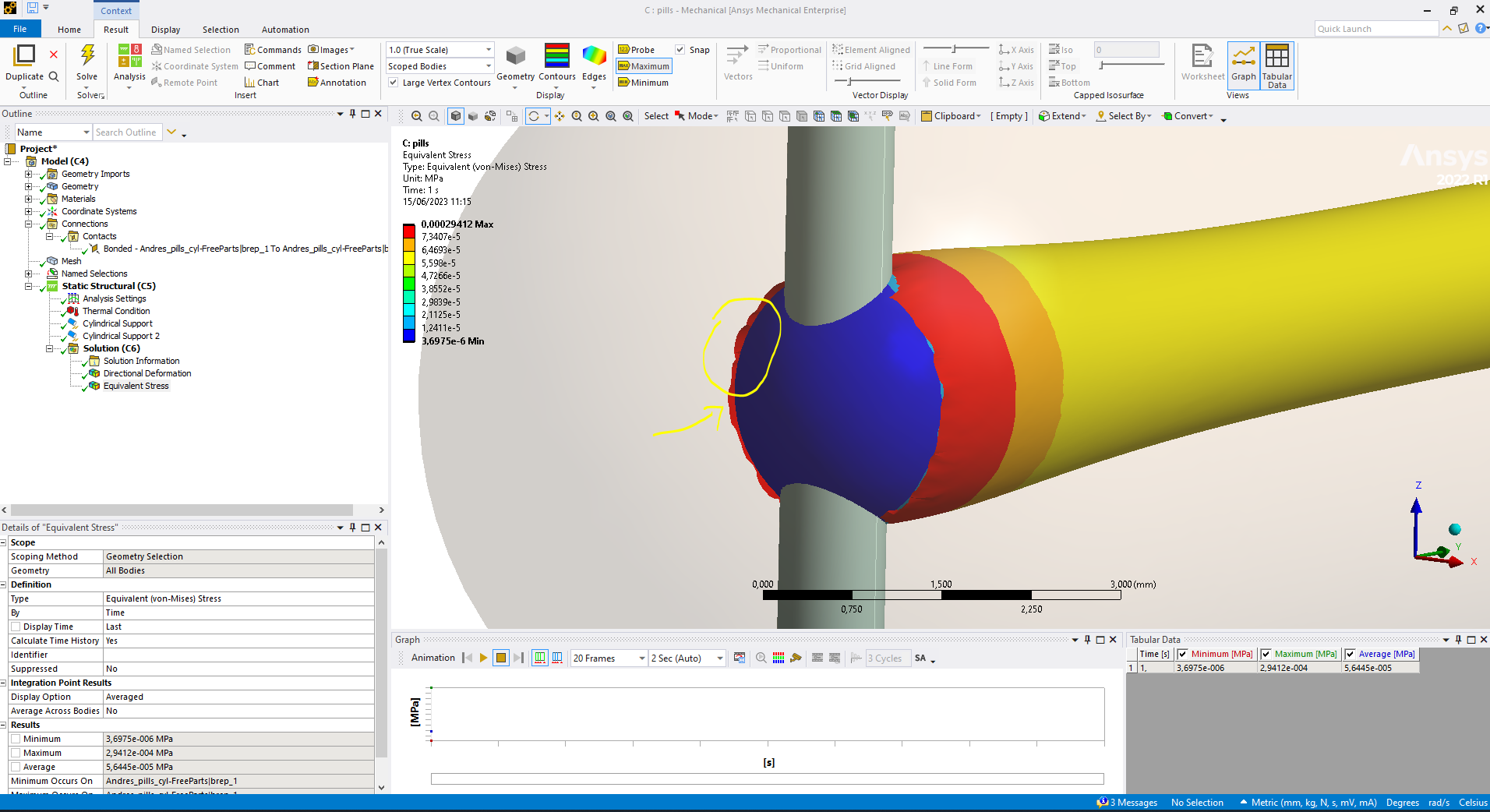Open the 1.0 (True Scale) dropdown
This screenshot has height=812, width=1490.
click(x=440, y=50)
